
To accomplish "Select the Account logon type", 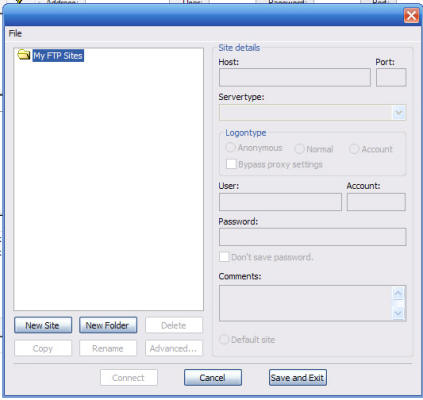I will (354, 149).
